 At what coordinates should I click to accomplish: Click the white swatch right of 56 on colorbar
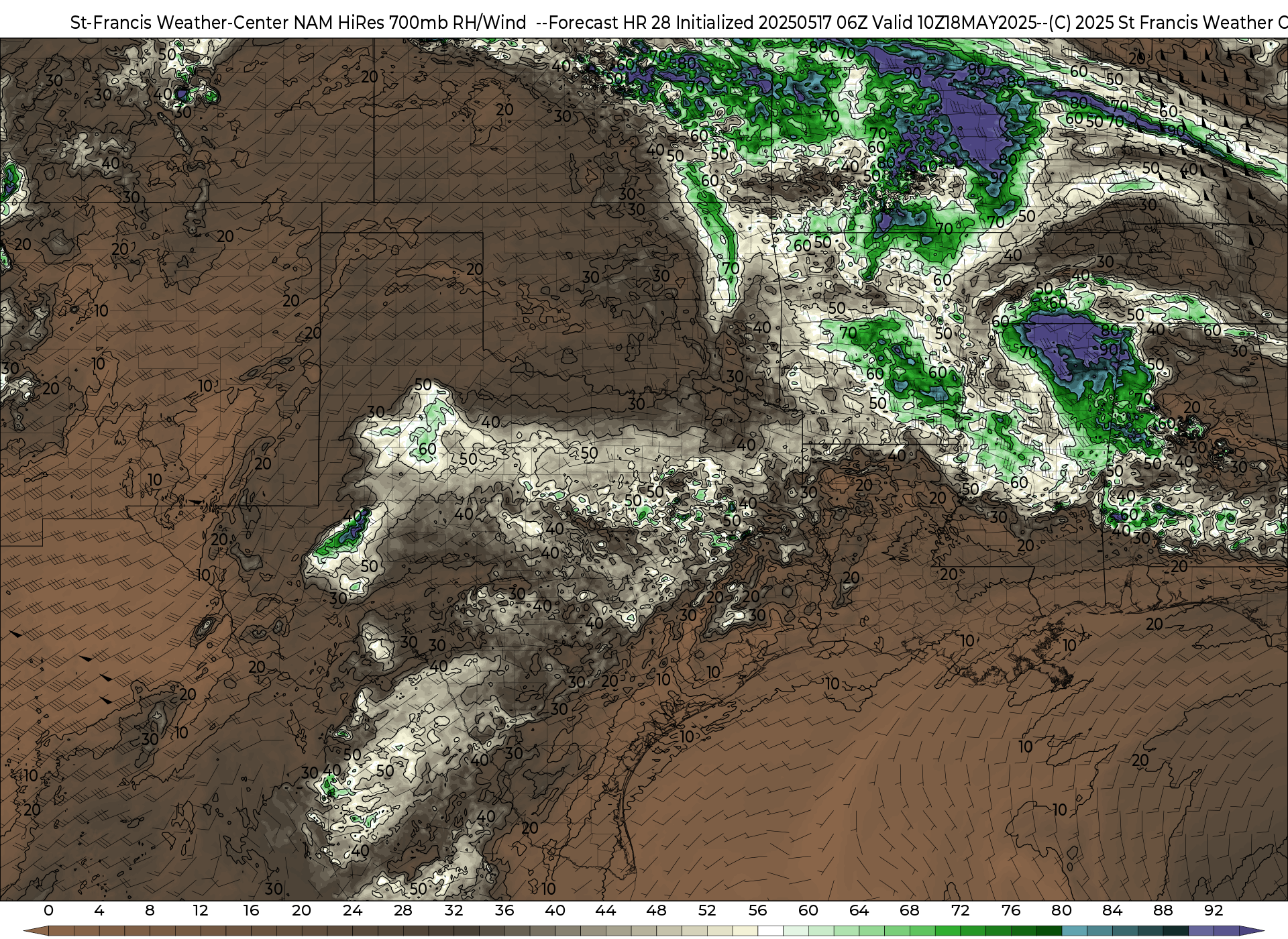tap(770, 931)
